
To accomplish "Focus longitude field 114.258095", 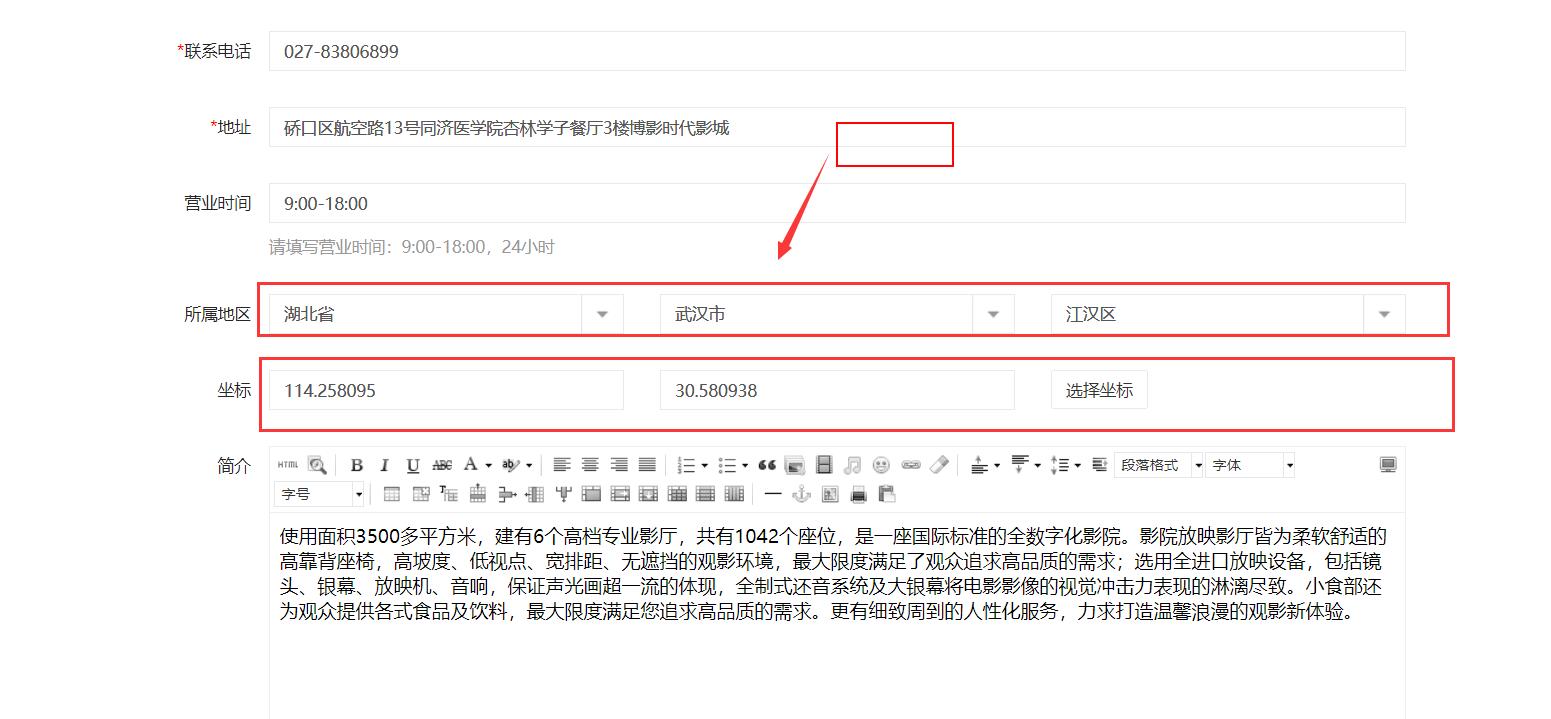I will [x=446, y=390].
